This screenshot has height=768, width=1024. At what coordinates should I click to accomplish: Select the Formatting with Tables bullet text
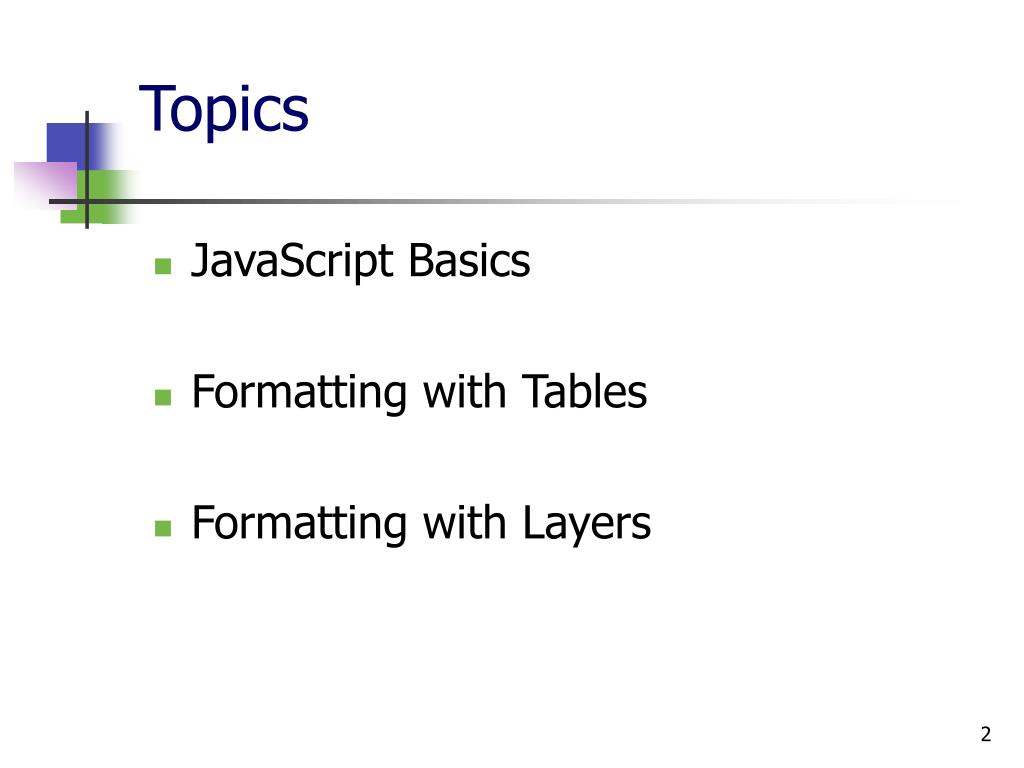click(419, 392)
